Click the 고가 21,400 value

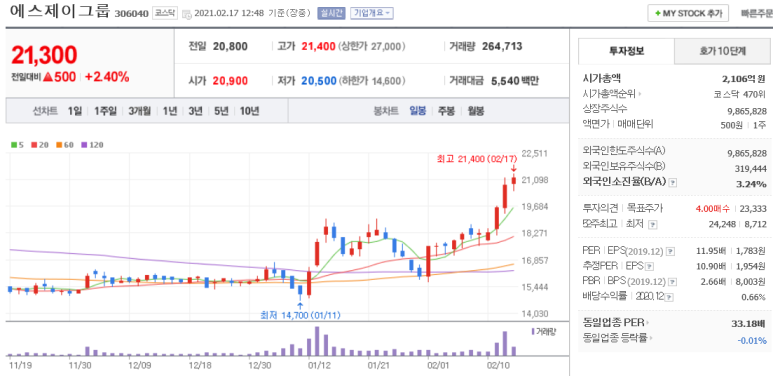[x=318, y=47]
